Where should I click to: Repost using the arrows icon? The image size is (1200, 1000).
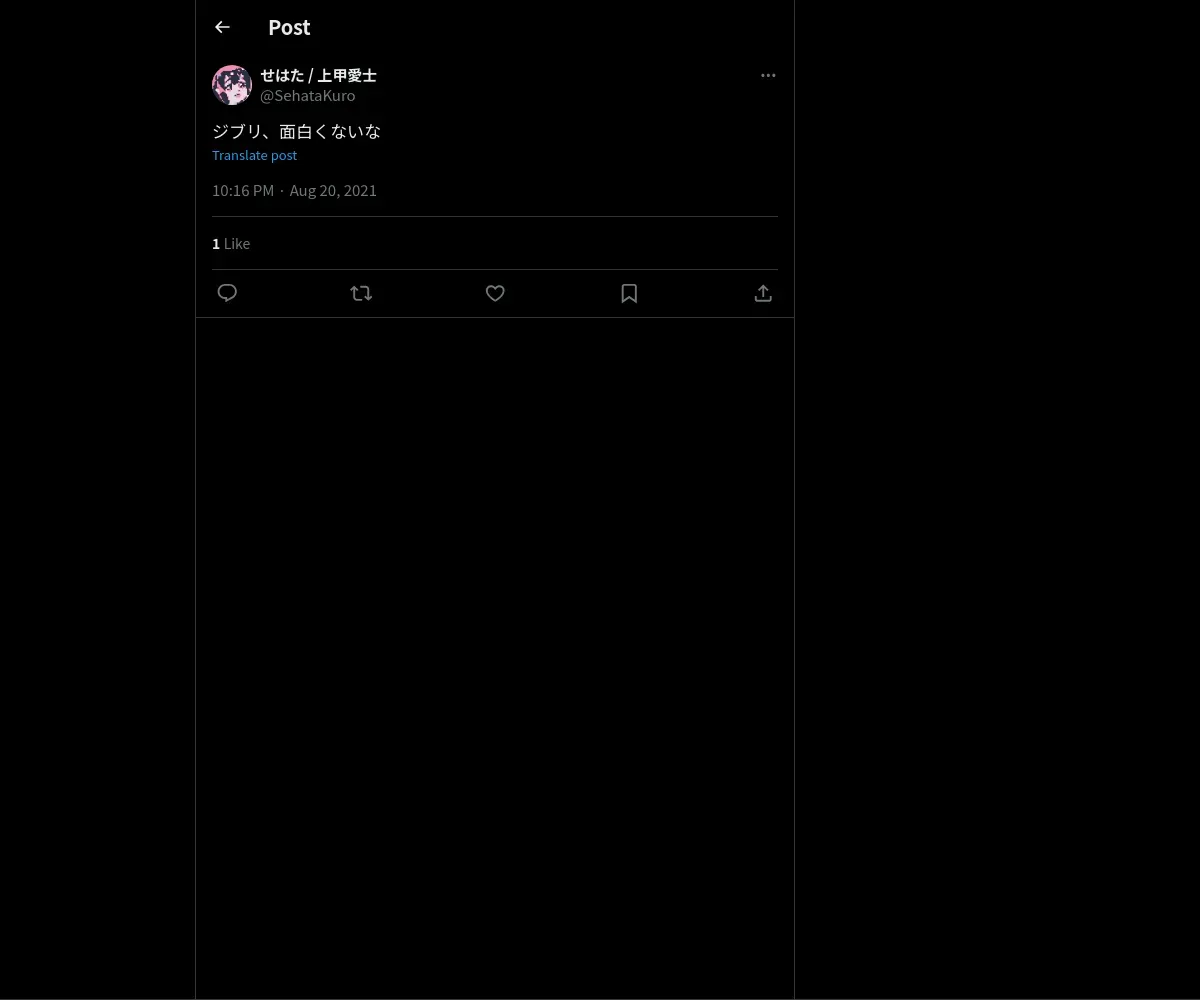[x=361, y=293]
